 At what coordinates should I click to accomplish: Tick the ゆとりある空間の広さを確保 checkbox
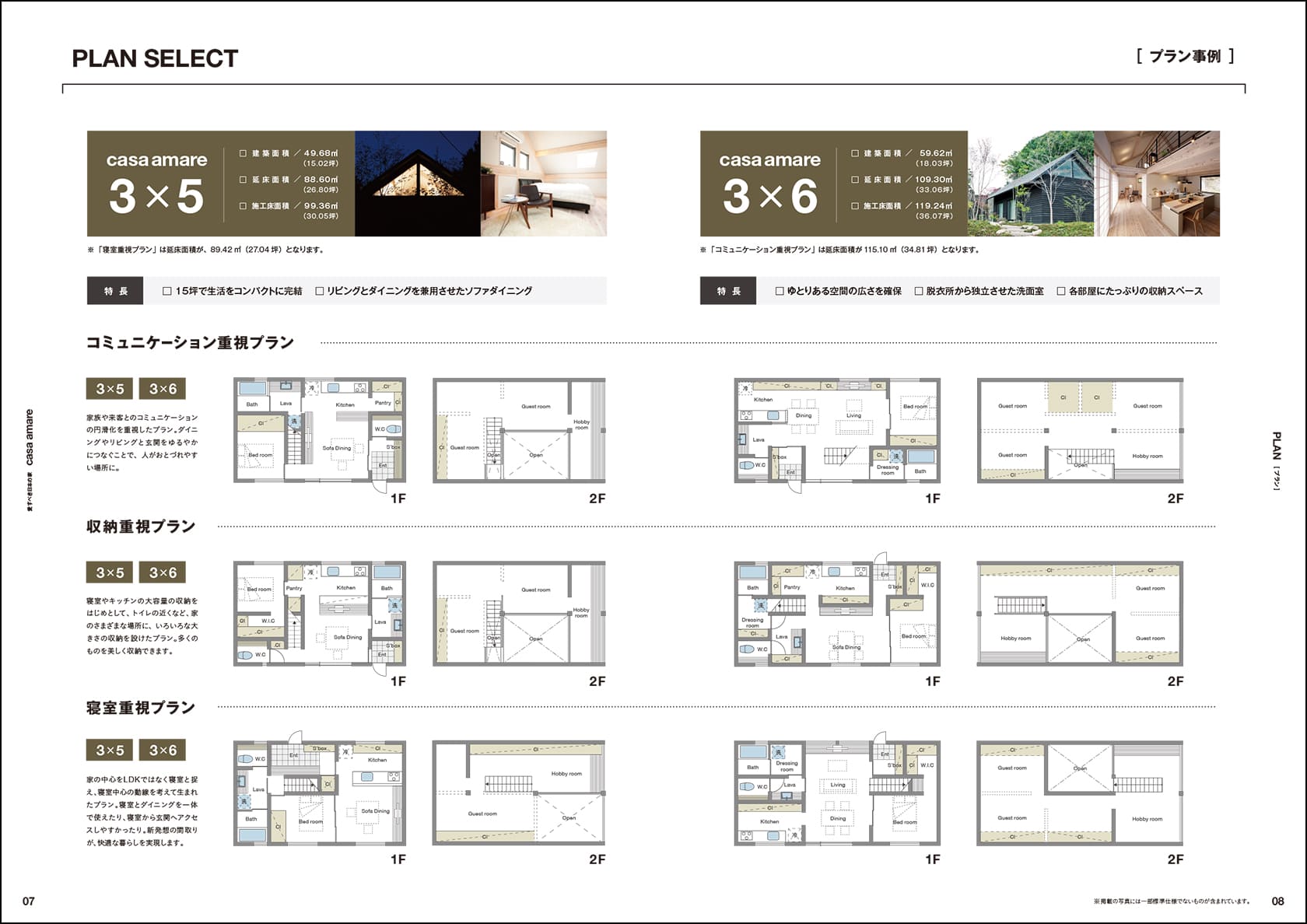pos(780,291)
